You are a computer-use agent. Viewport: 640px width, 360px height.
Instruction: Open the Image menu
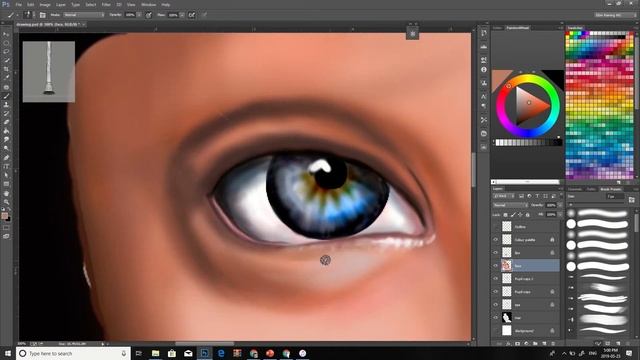tap(45, 4)
